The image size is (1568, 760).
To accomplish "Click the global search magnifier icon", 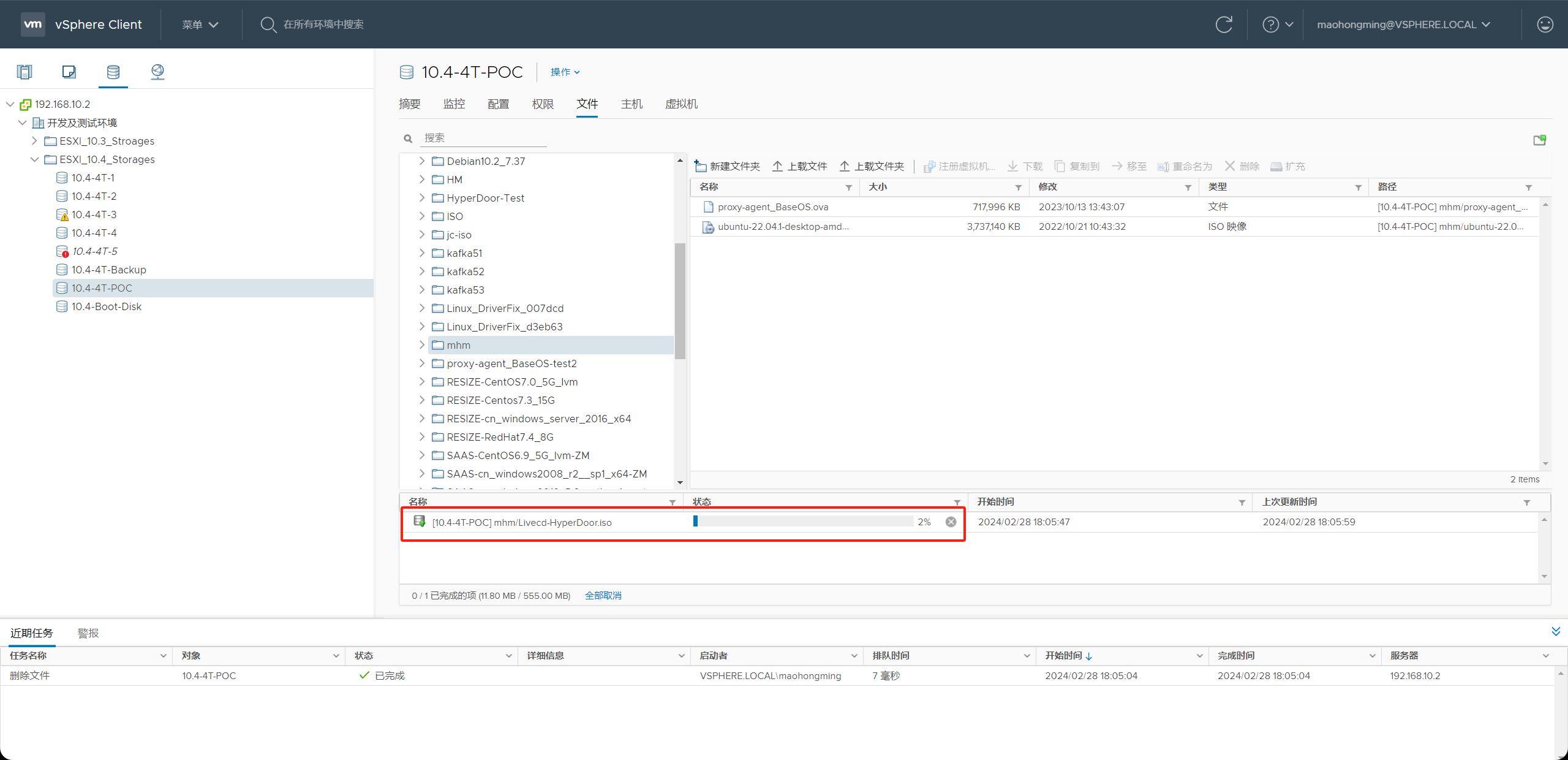I will click(268, 25).
